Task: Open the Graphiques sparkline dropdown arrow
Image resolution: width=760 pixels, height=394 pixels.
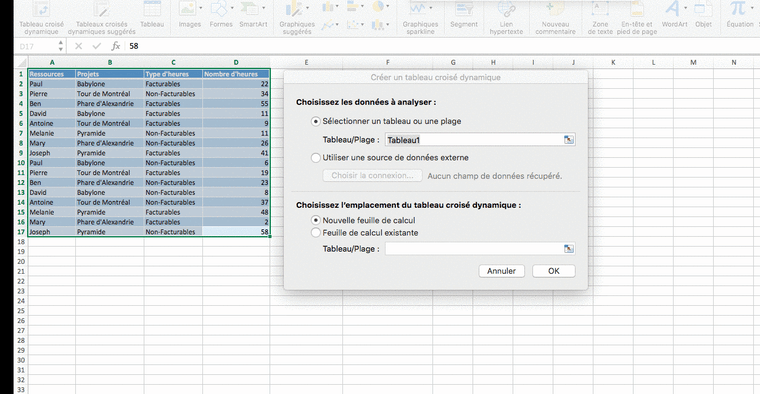Action: coord(431,8)
